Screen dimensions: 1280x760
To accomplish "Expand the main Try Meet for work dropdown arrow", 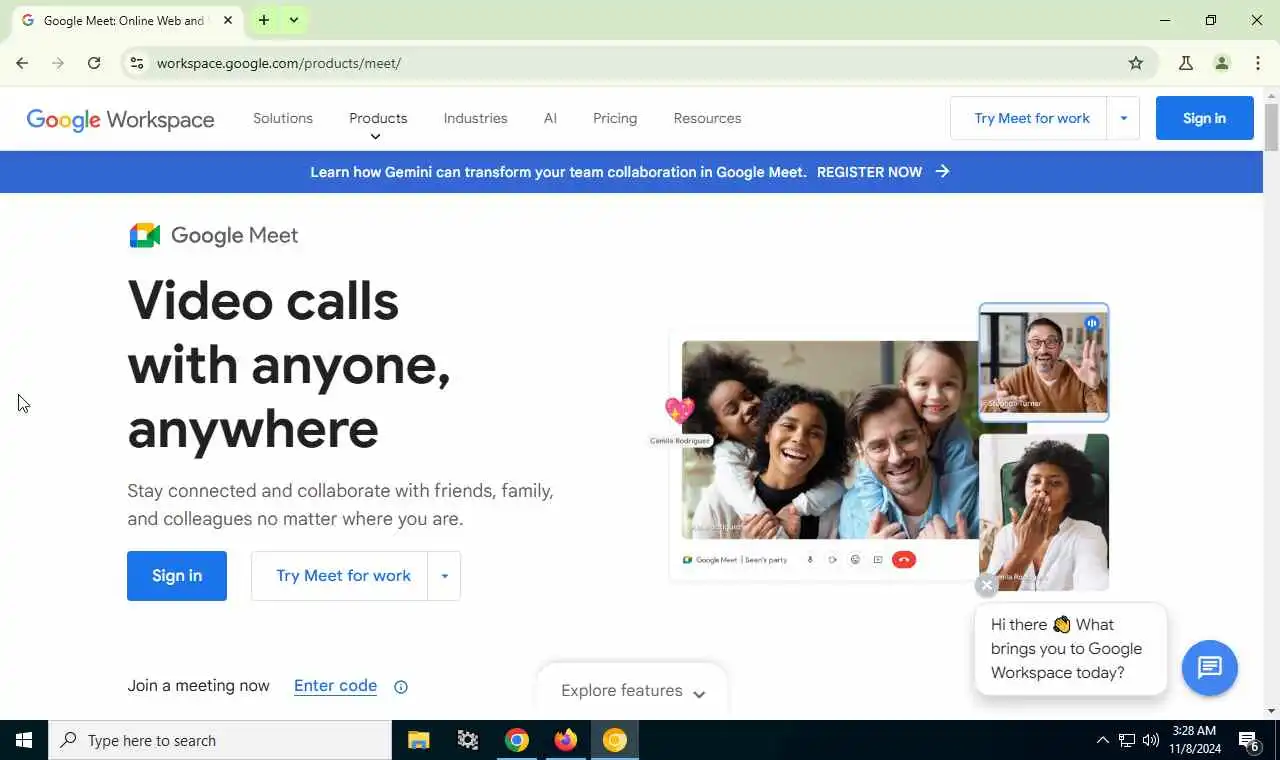I will click(x=444, y=576).
